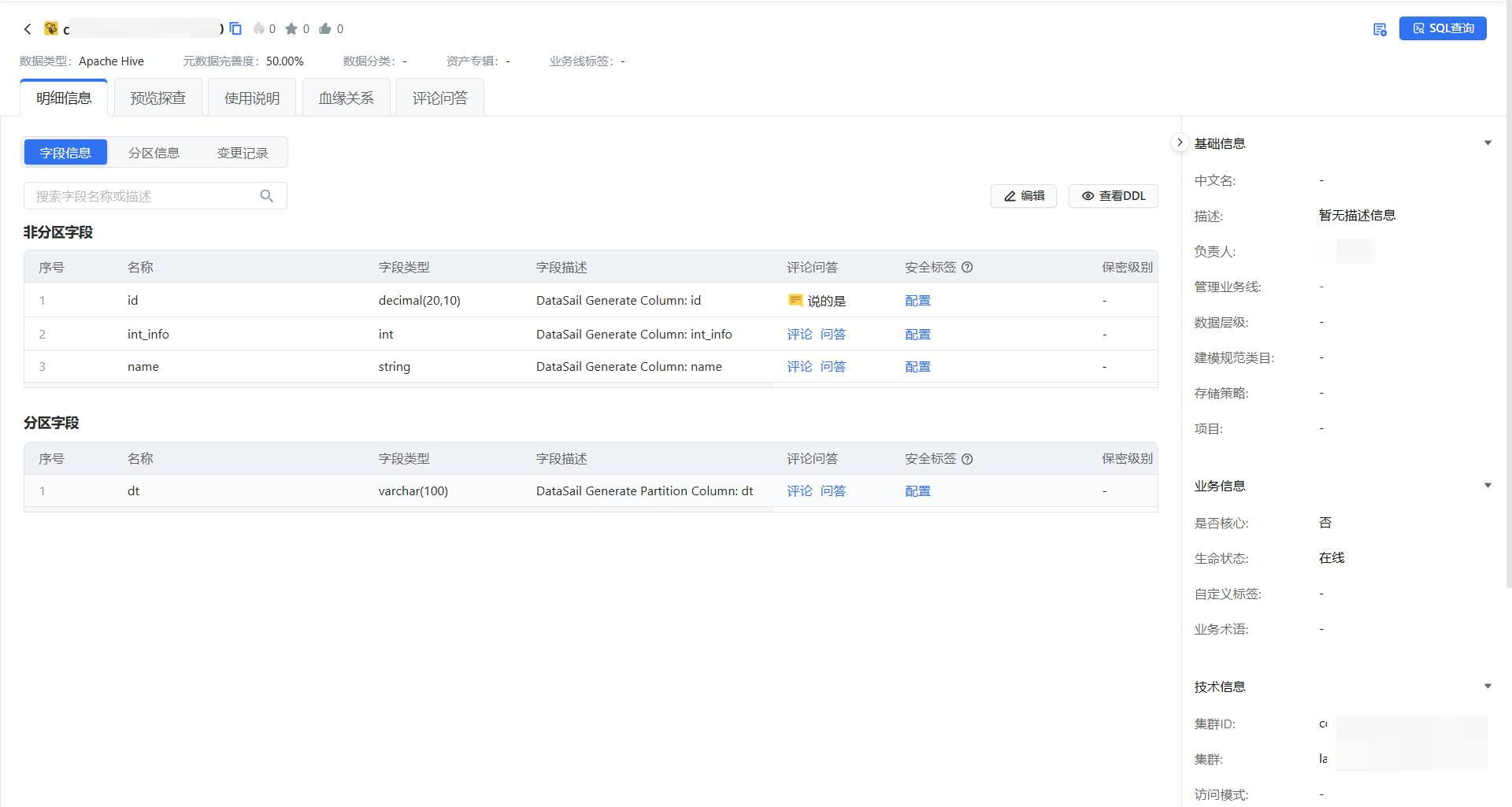Click the 查看DDL button
1512x807 pixels.
click(1113, 196)
